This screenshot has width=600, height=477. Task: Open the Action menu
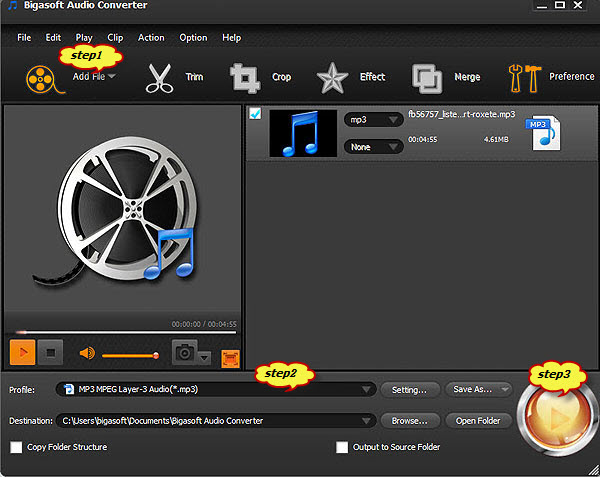pyautogui.click(x=151, y=37)
